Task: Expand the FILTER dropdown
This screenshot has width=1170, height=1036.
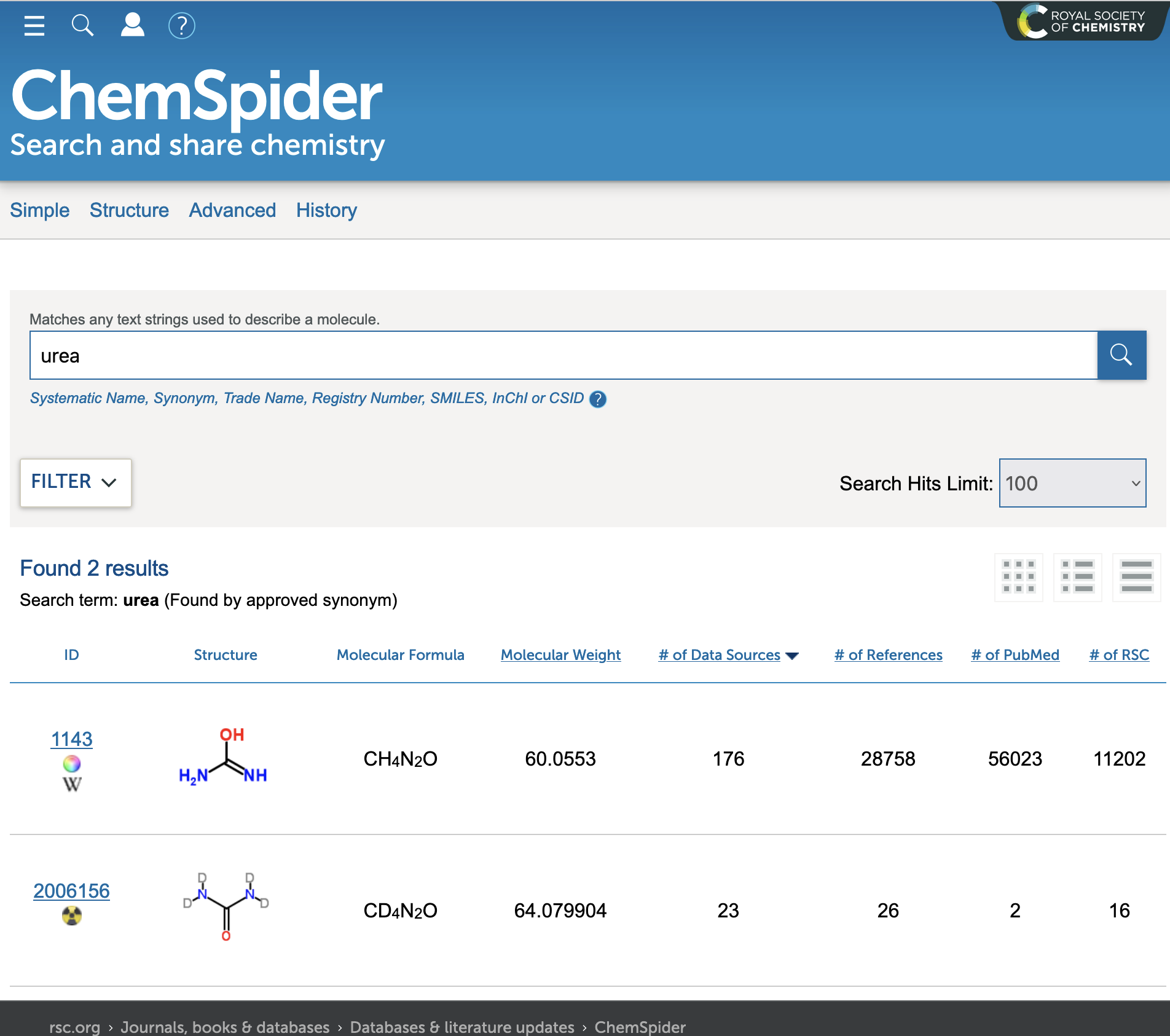Action: pyautogui.click(x=76, y=482)
